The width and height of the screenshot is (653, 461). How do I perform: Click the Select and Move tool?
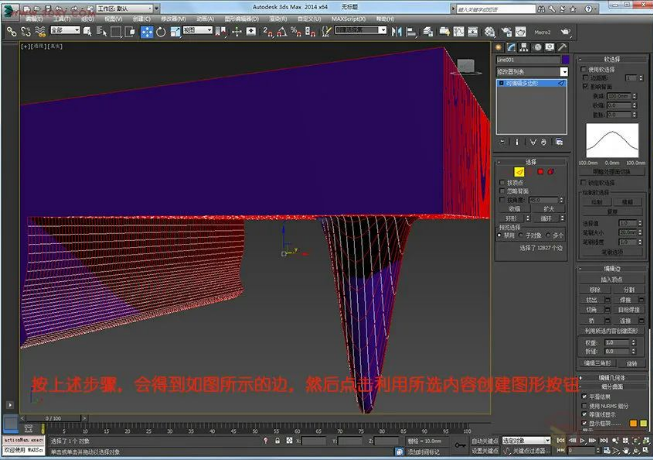coord(147,31)
